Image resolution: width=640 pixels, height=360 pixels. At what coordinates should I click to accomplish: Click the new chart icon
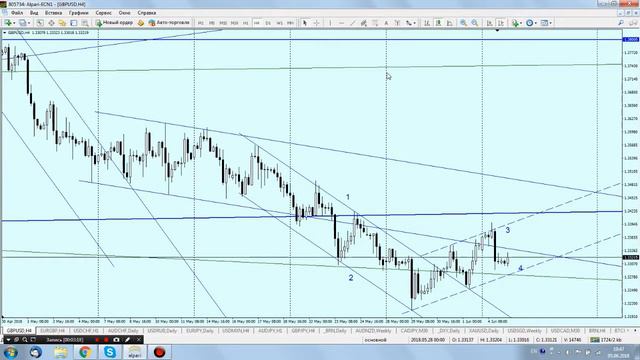point(8,23)
